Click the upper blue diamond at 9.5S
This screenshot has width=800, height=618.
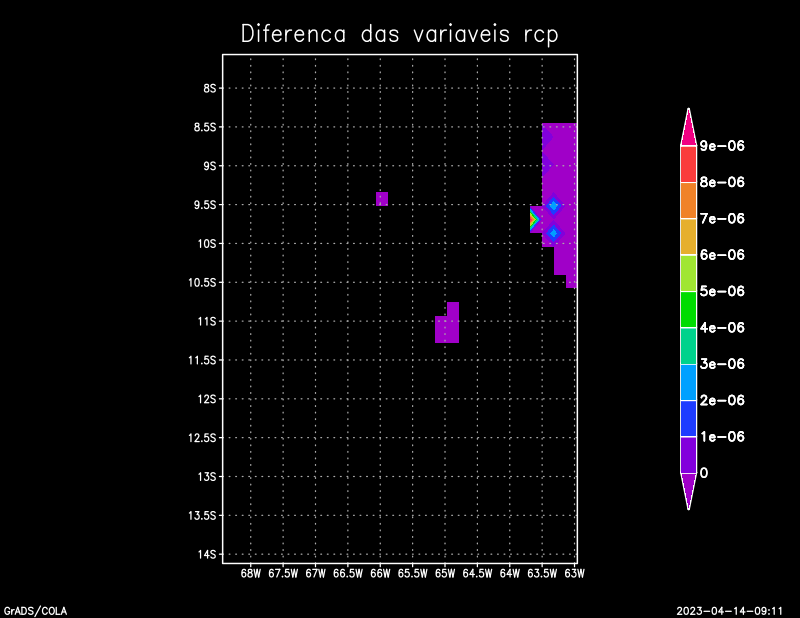coord(553,205)
